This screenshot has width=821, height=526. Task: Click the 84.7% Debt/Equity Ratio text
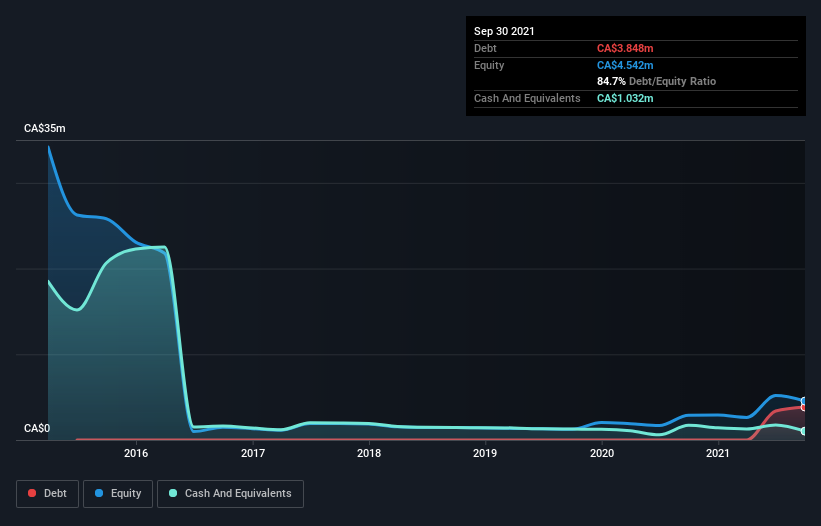(657, 81)
